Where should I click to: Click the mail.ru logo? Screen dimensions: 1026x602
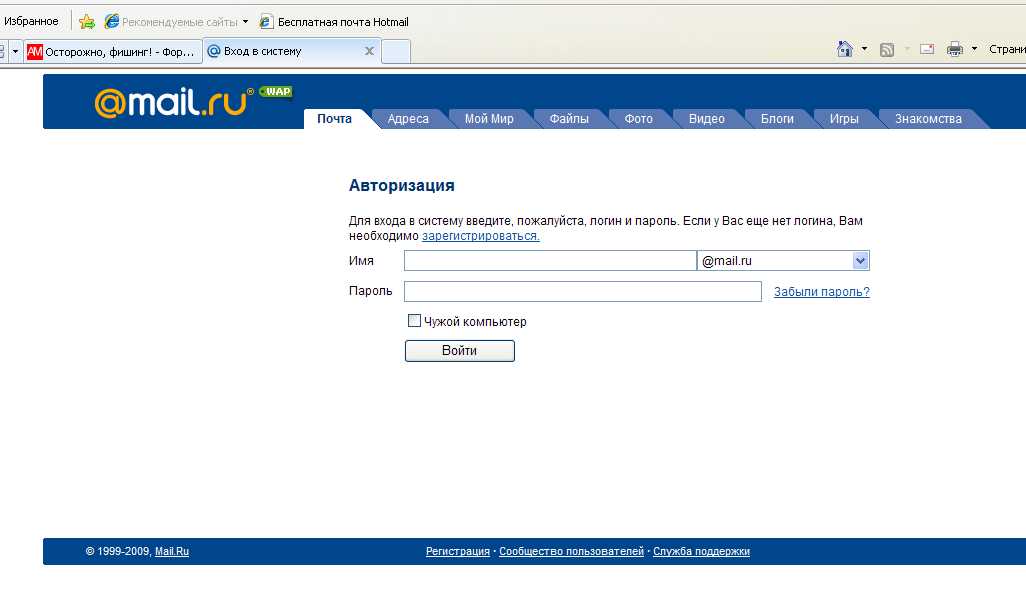[174, 101]
